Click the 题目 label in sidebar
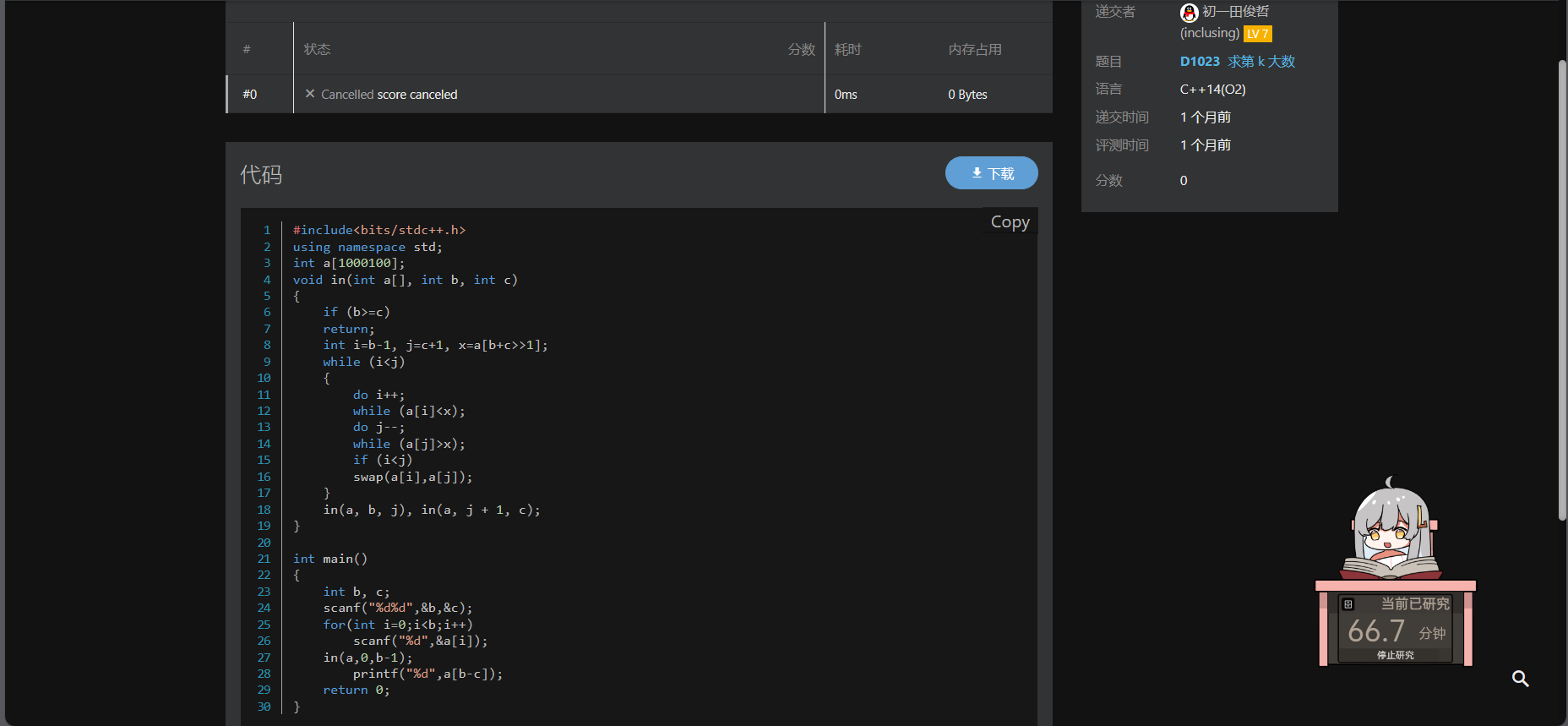 coord(1108,62)
